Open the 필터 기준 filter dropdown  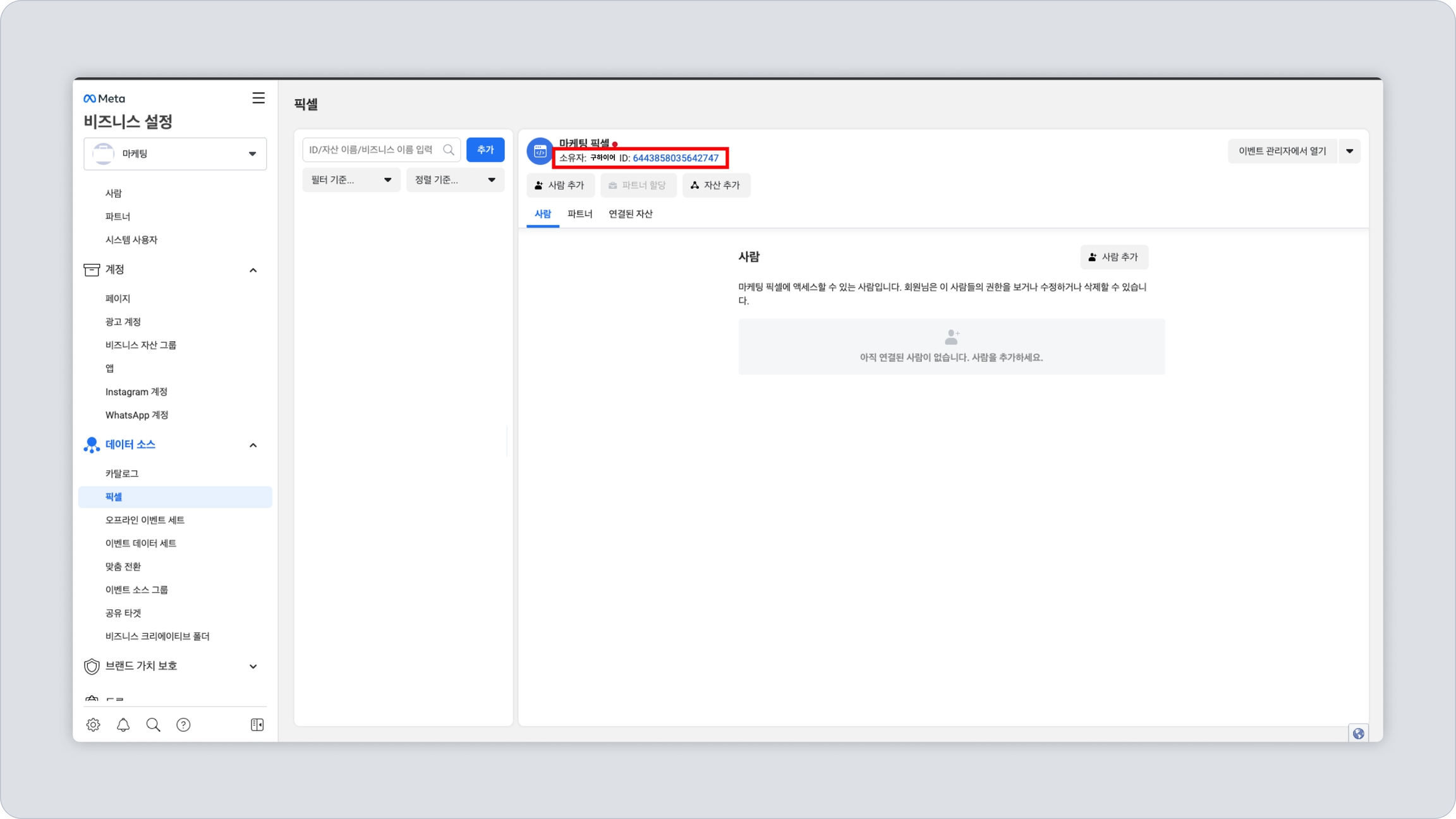coord(351,180)
